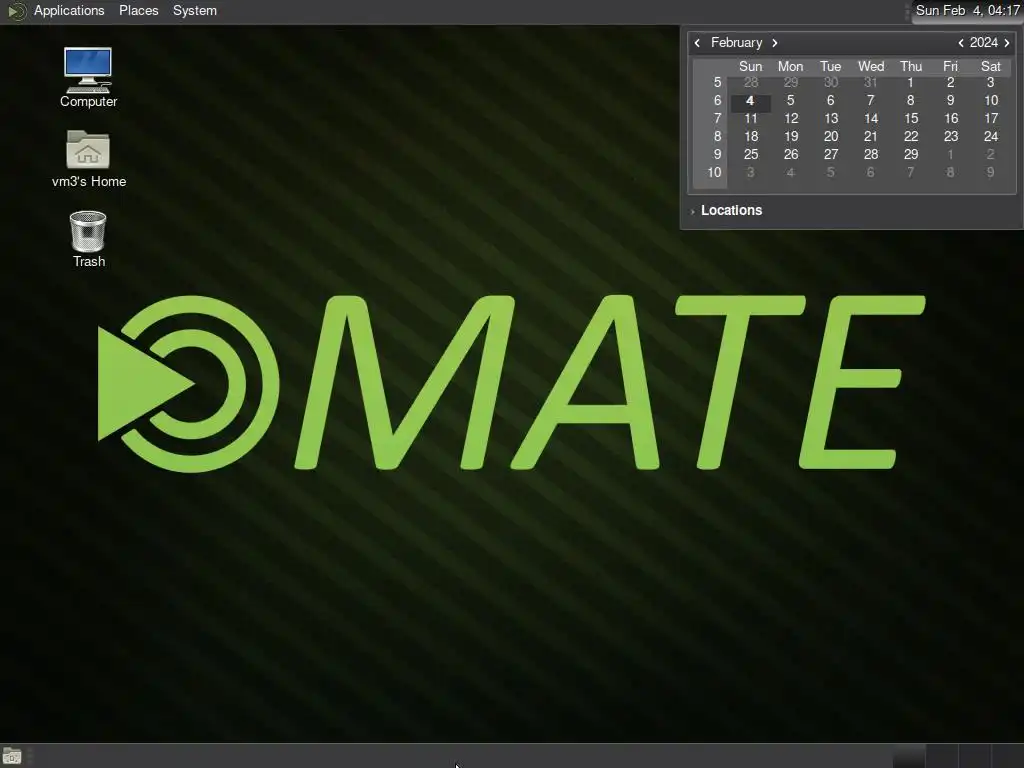Screen dimensions: 1024x768
Task: Select date 20 in the calendar
Action: point(831,136)
